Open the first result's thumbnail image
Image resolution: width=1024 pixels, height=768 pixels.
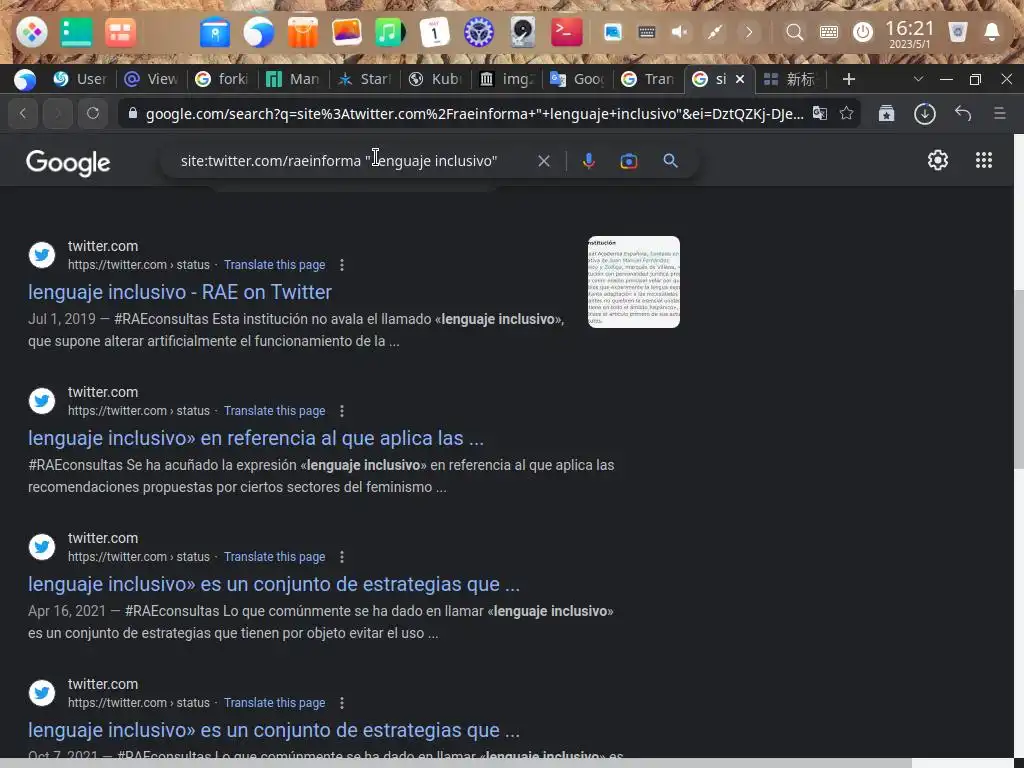[x=633, y=281]
